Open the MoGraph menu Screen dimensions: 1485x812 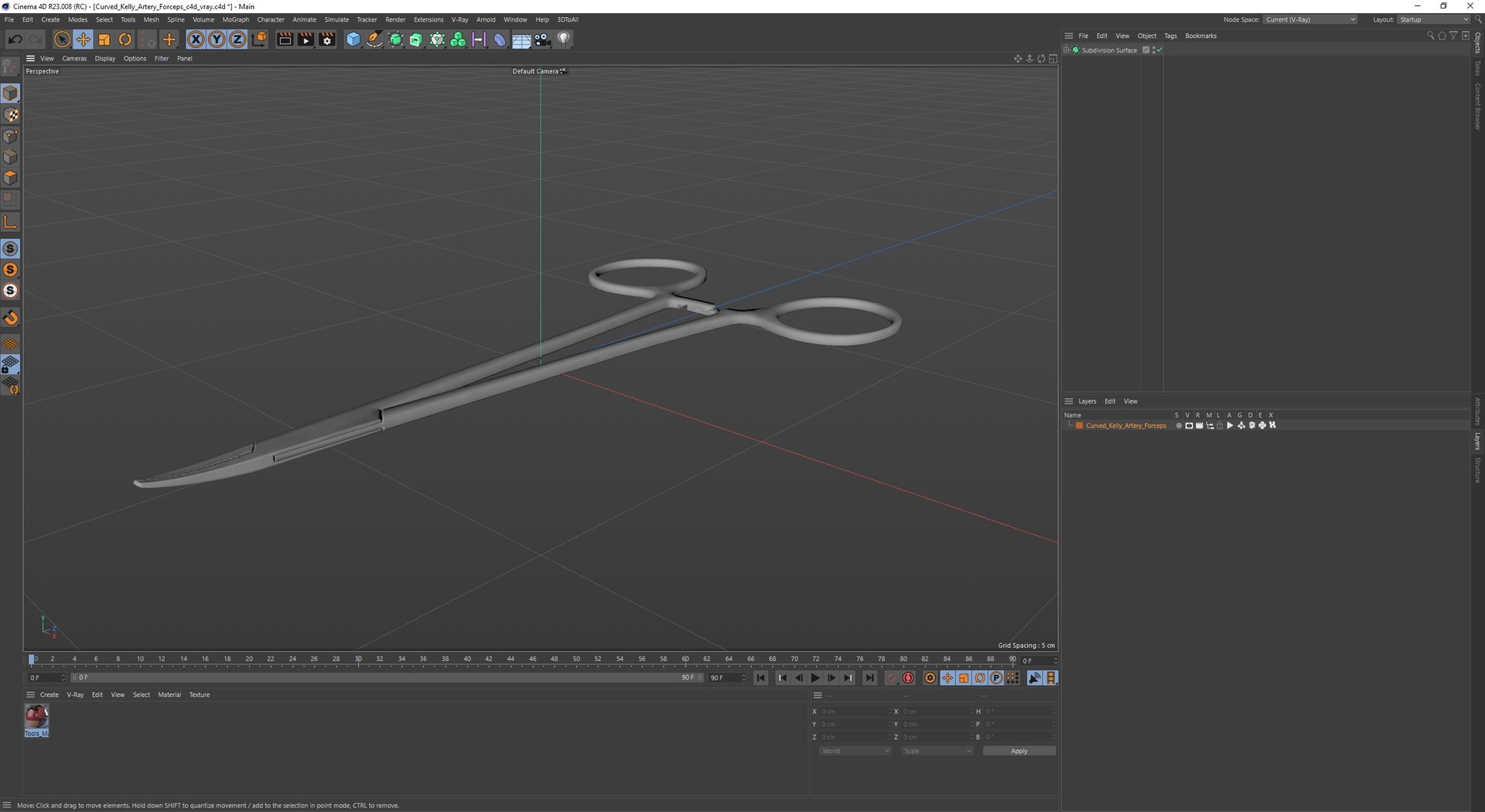coord(236,19)
